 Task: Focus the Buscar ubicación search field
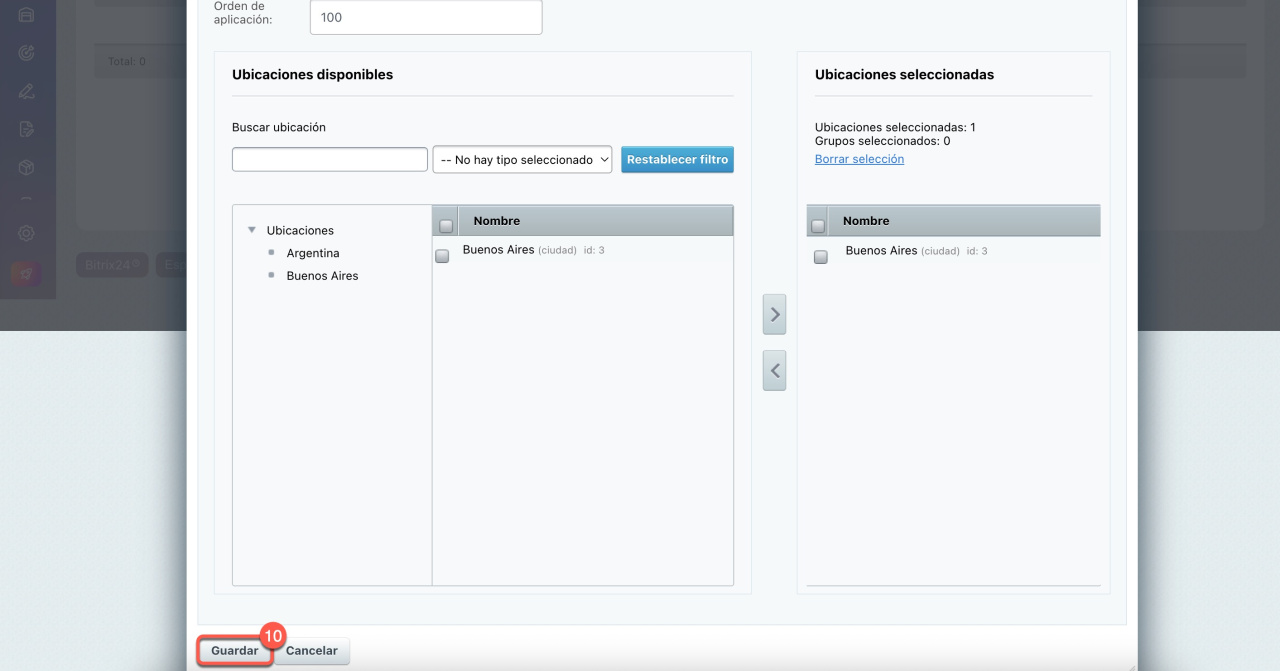(x=330, y=160)
